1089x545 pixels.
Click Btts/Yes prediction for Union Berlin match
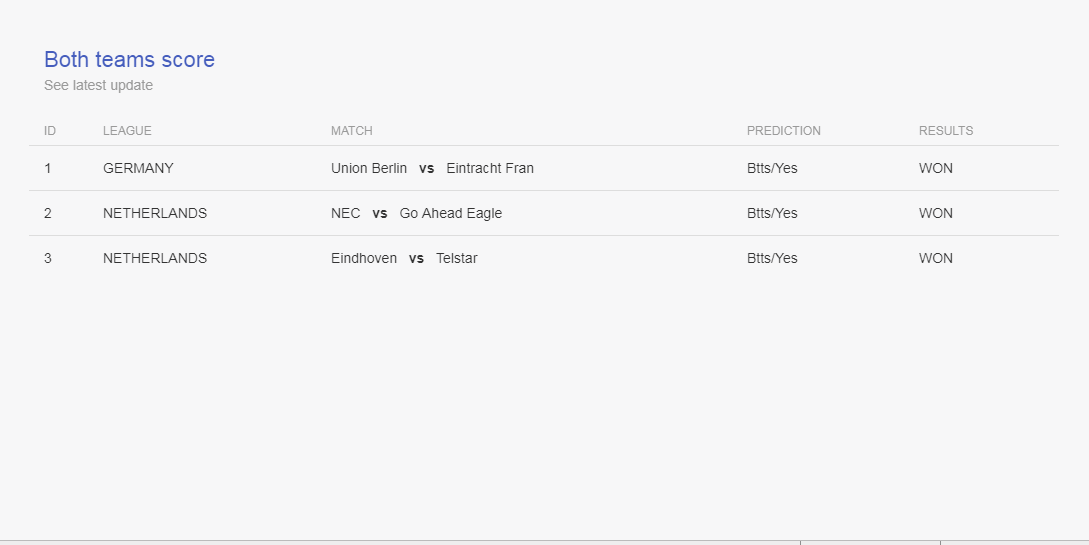(x=772, y=168)
